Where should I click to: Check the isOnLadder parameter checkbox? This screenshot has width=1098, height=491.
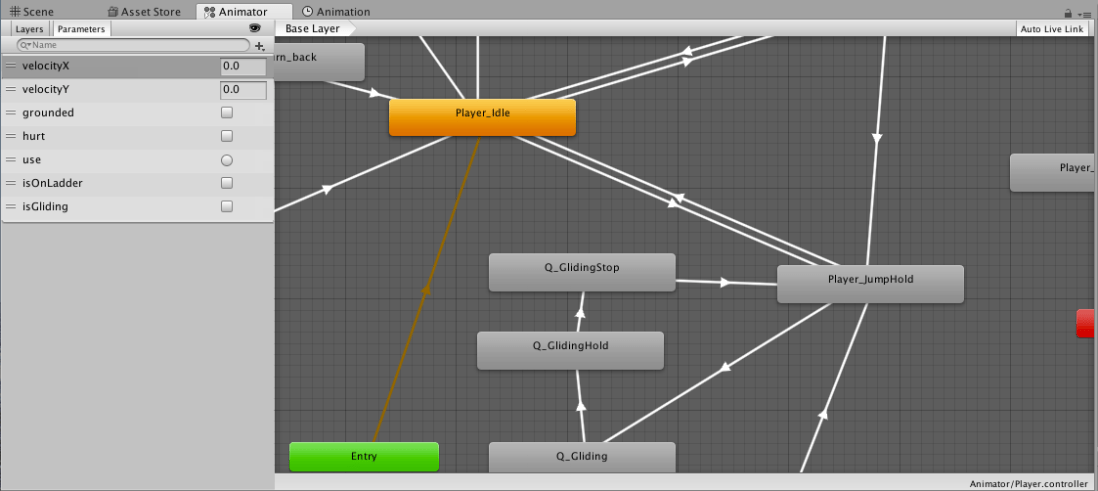click(x=227, y=183)
